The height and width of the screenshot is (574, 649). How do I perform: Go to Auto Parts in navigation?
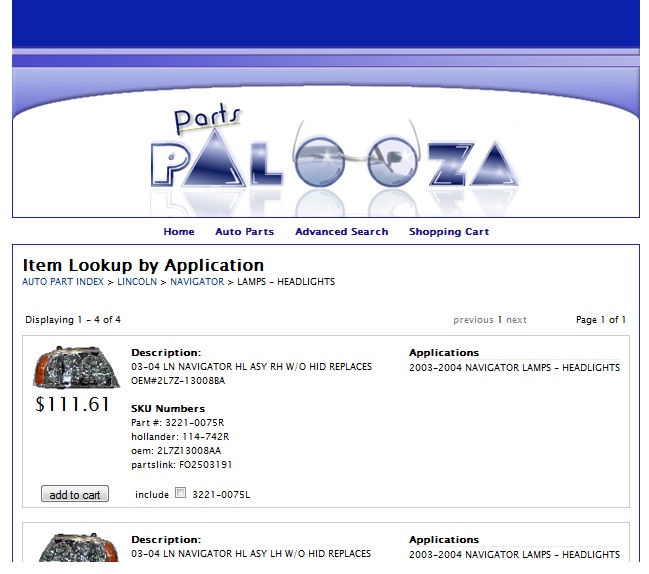click(x=244, y=232)
